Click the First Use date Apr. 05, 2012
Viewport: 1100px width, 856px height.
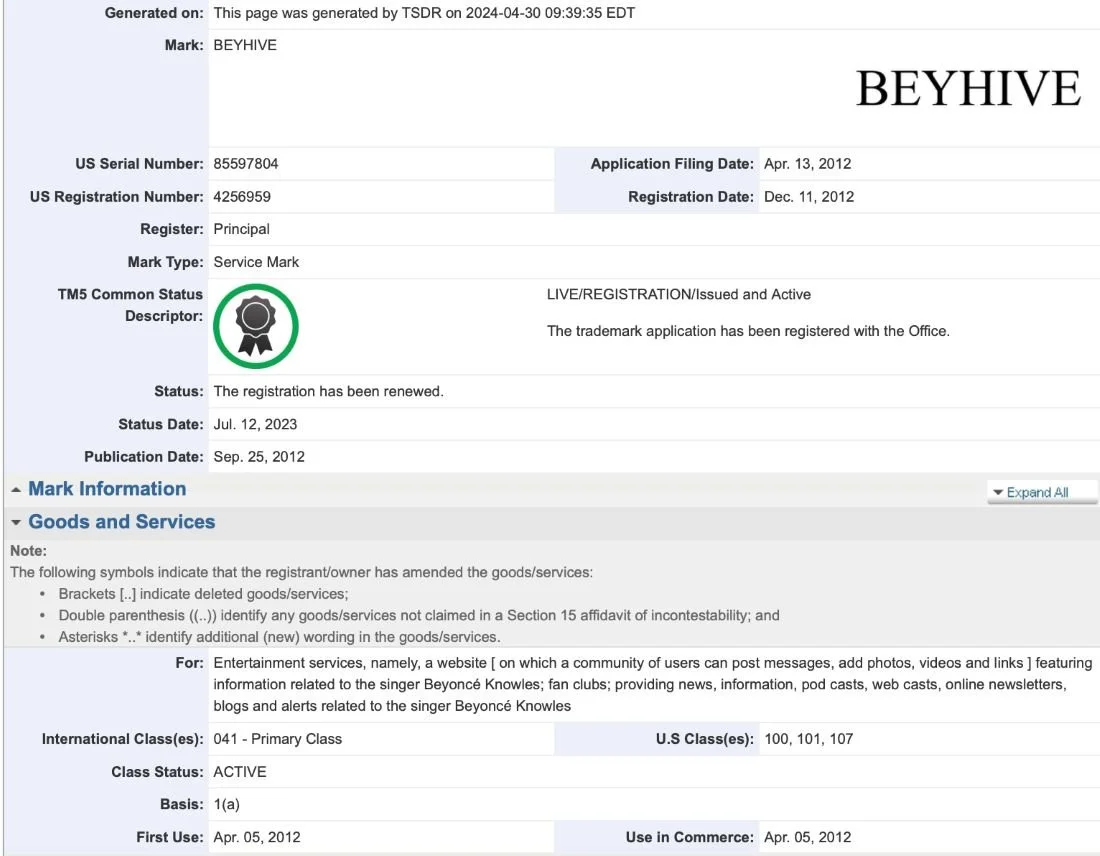click(257, 837)
